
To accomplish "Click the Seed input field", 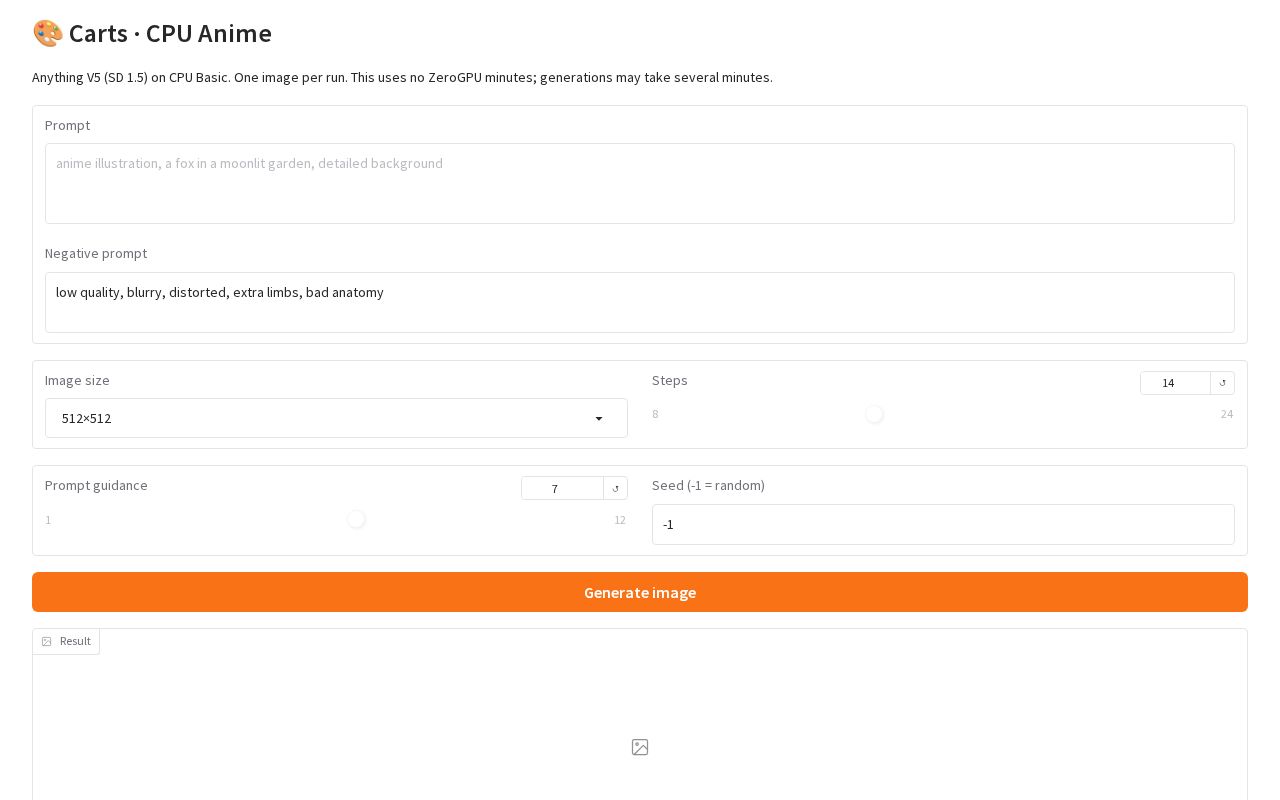I will (x=943, y=524).
